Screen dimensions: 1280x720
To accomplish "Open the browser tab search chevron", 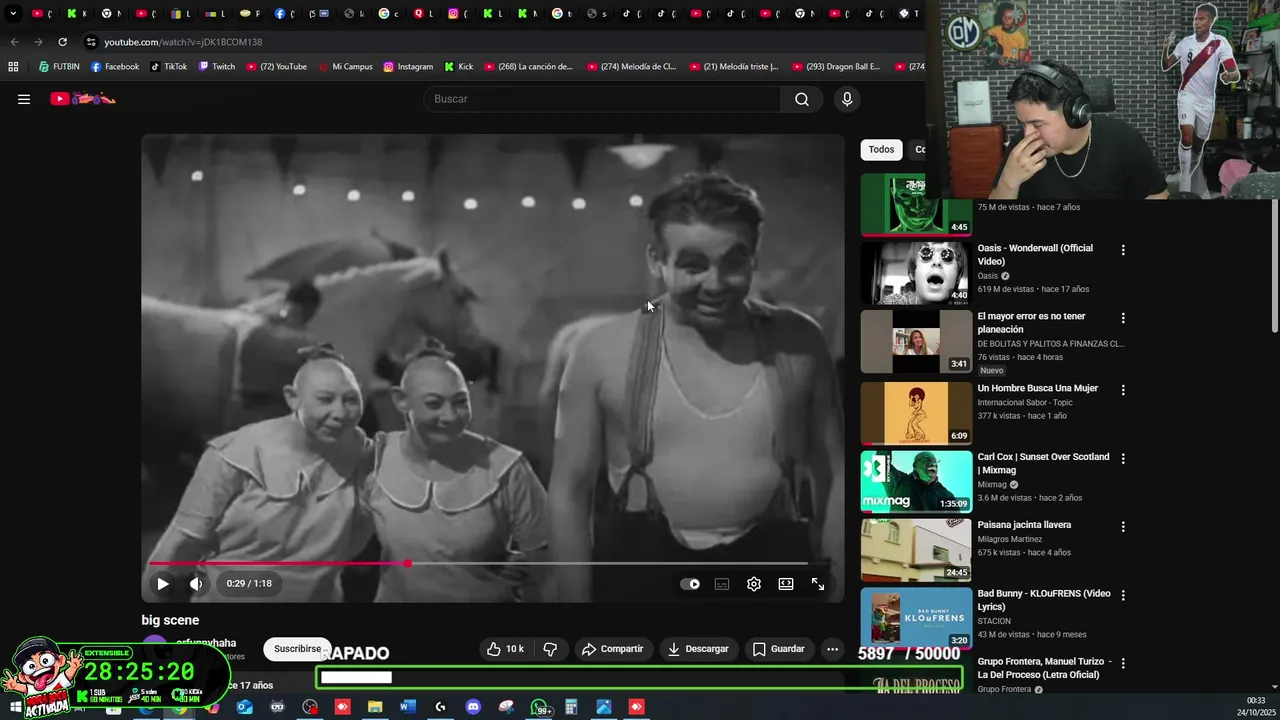I will point(13,14).
